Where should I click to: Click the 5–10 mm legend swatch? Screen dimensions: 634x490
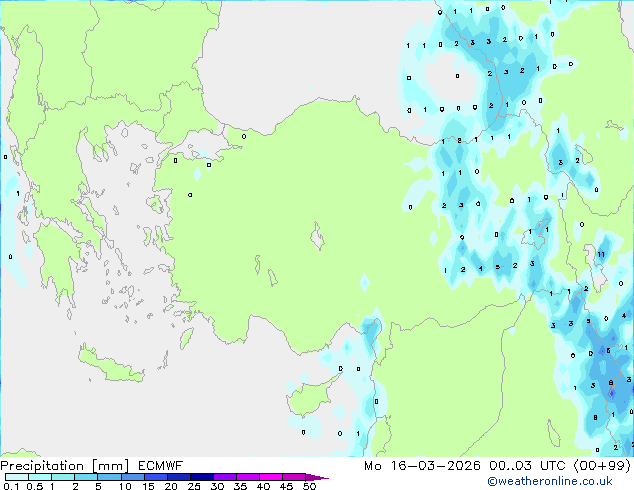(x=110, y=477)
